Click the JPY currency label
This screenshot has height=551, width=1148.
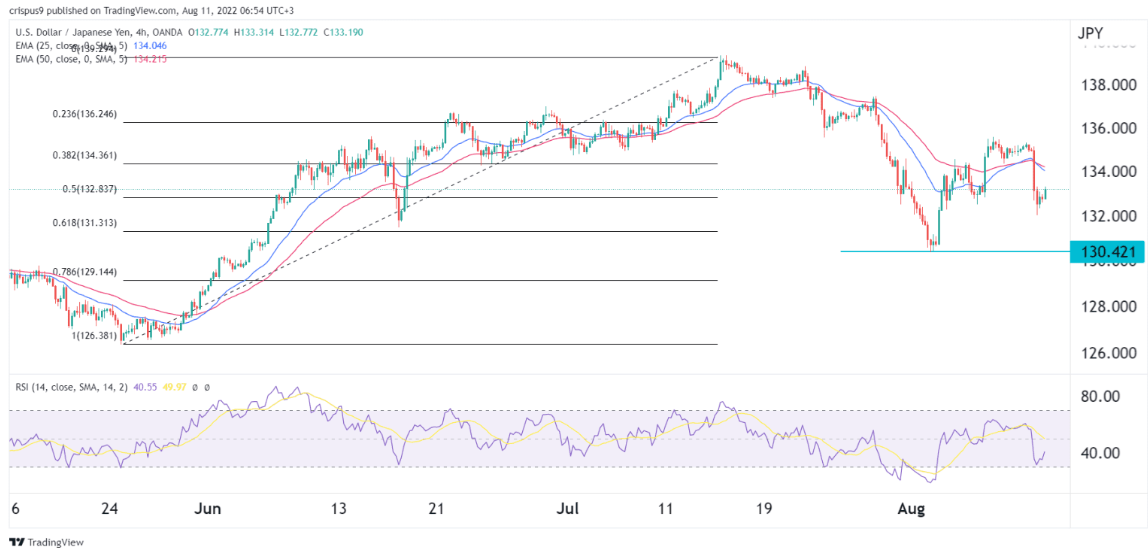click(1091, 33)
